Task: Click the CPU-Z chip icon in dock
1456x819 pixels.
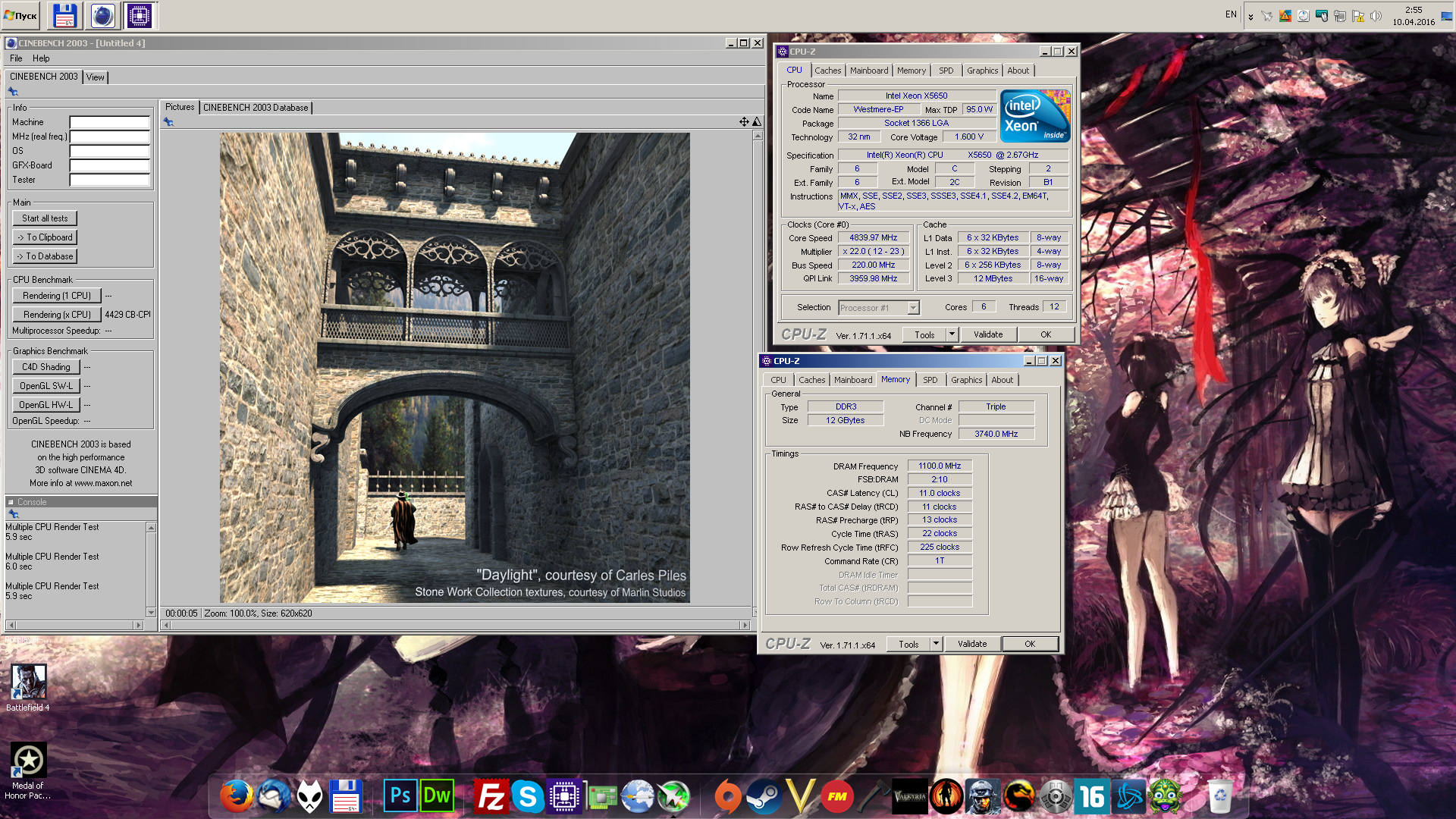Action: 564,796
